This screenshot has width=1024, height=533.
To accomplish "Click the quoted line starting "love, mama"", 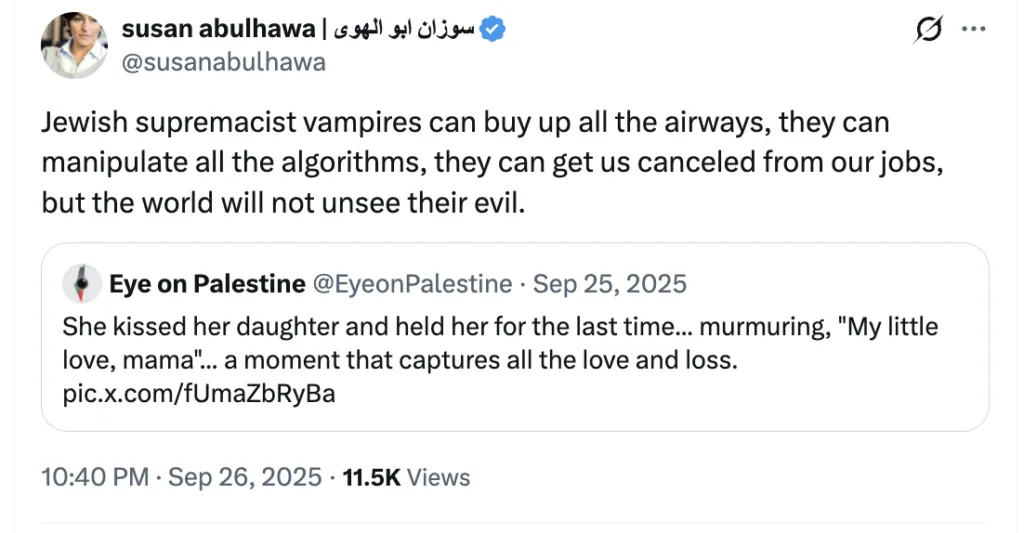I will pos(400,360).
